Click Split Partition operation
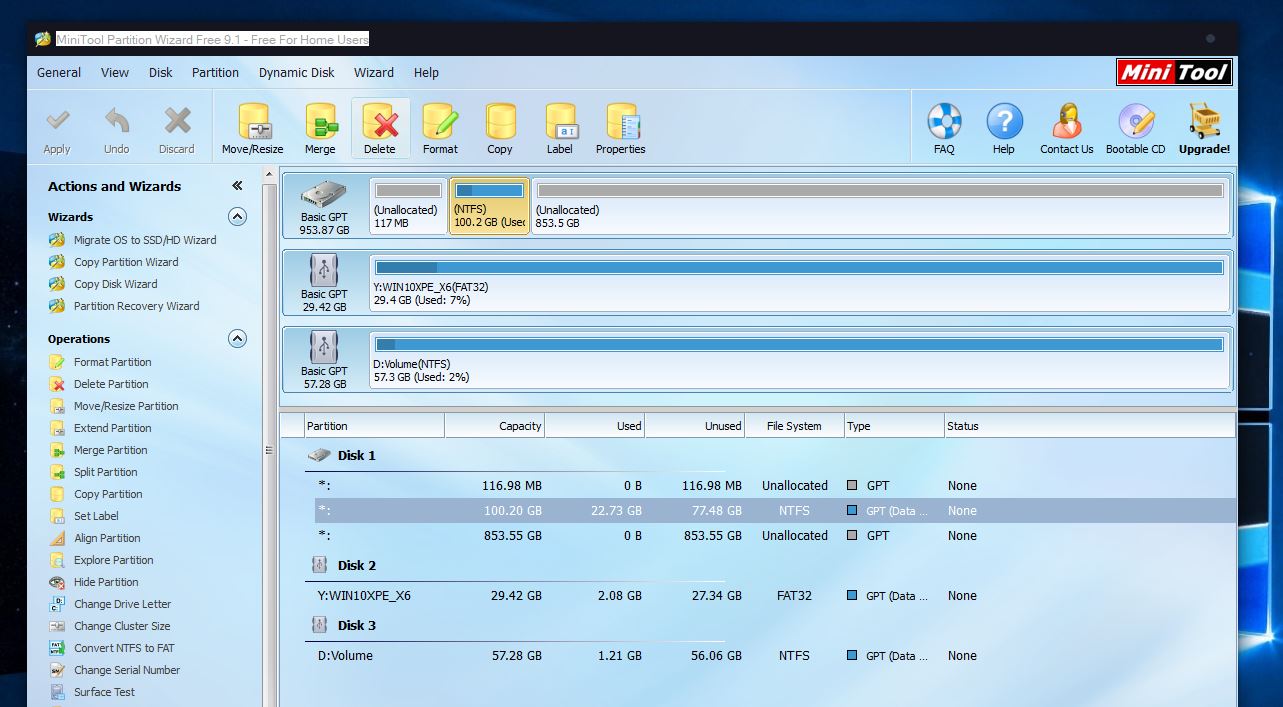 click(106, 472)
